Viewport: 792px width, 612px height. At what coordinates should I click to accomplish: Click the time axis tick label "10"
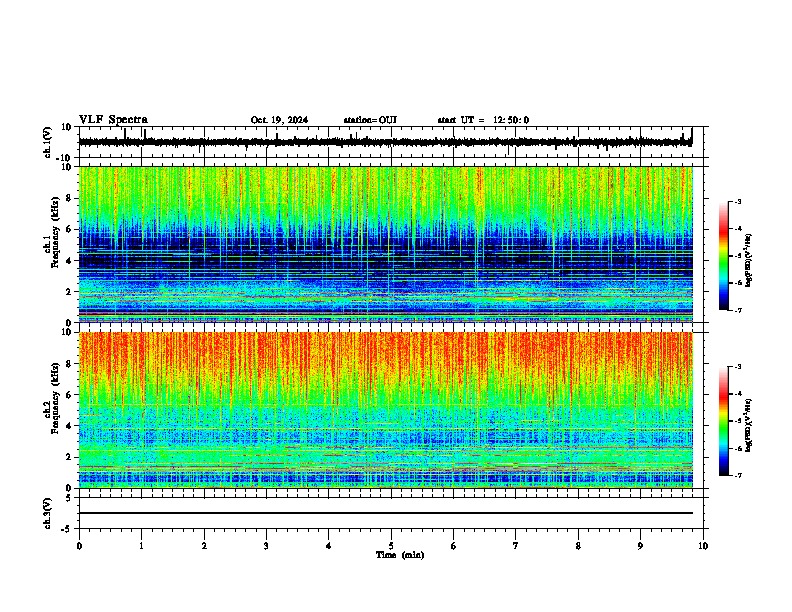(703, 546)
